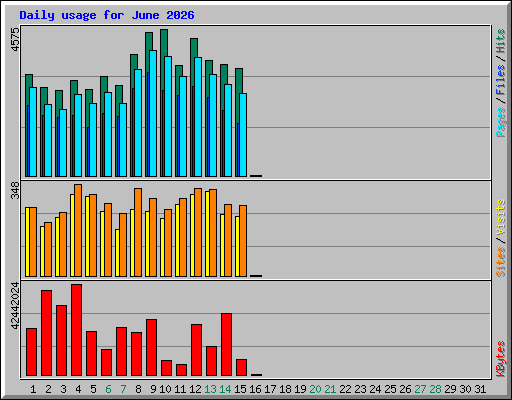Click day 3 on the date axis
Image resolution: width=512 pixels, height=400 pixels.
(x=63, y=389)
